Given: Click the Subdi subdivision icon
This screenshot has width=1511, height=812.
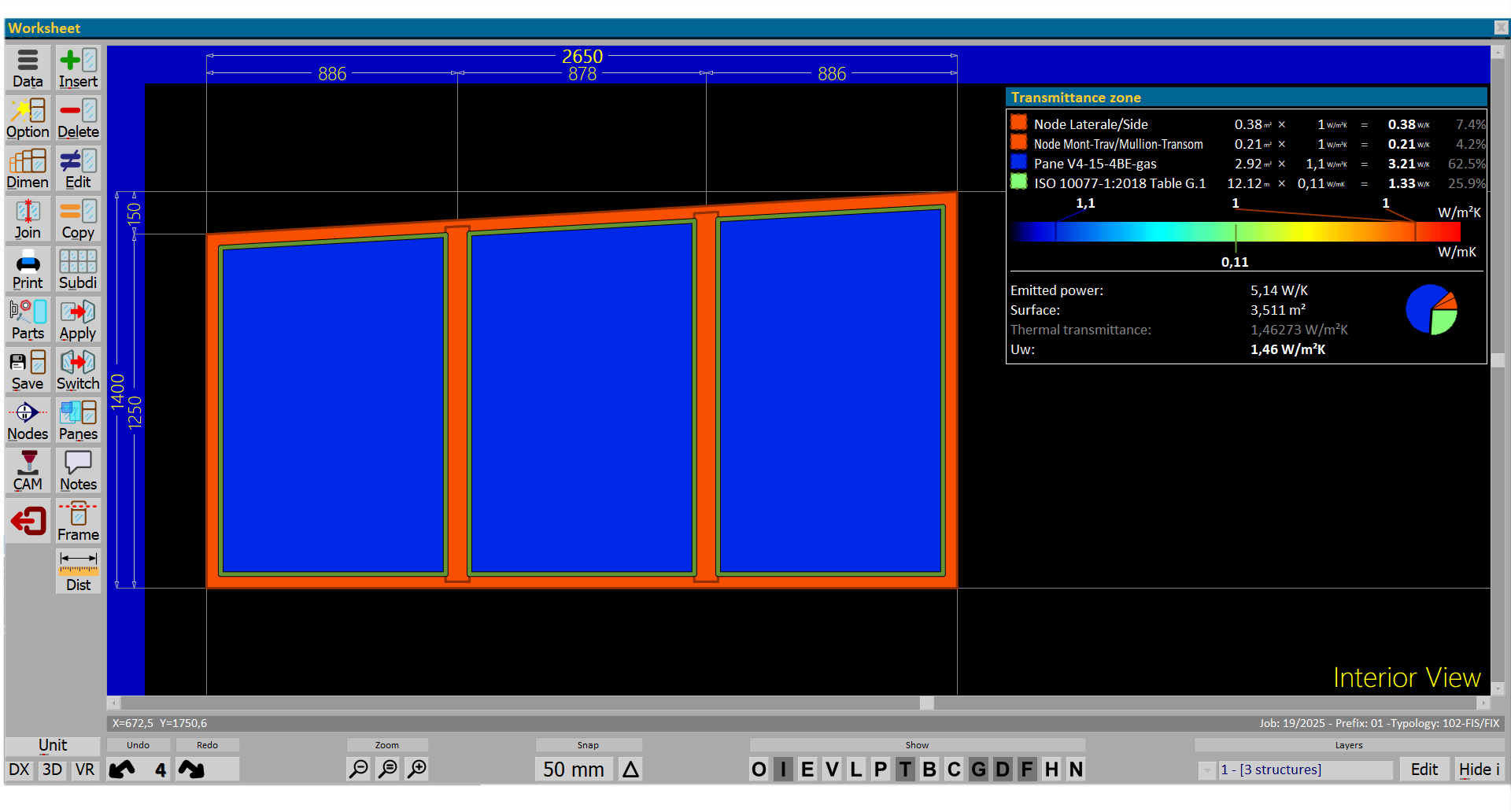Looking at the screenshot, I should [78, 270].
